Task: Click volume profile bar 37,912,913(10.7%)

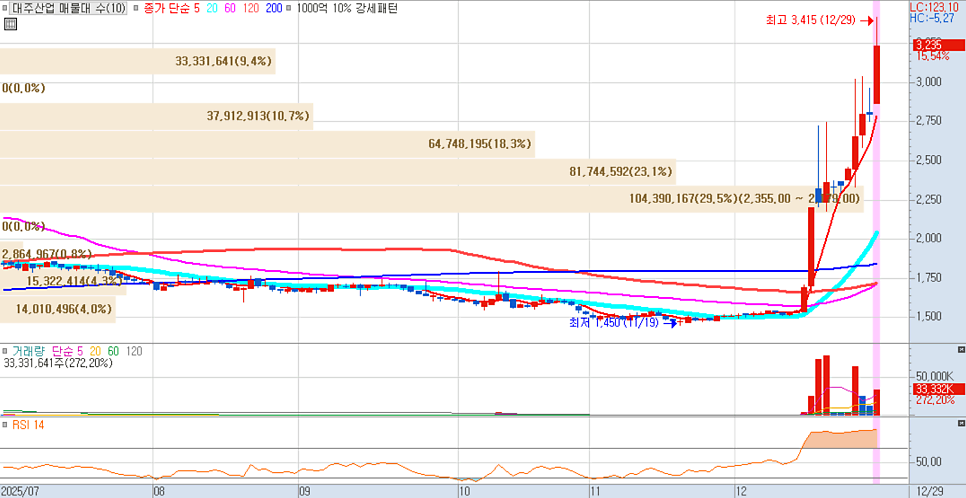Action: pyautogui.click(x=156, y=116)
